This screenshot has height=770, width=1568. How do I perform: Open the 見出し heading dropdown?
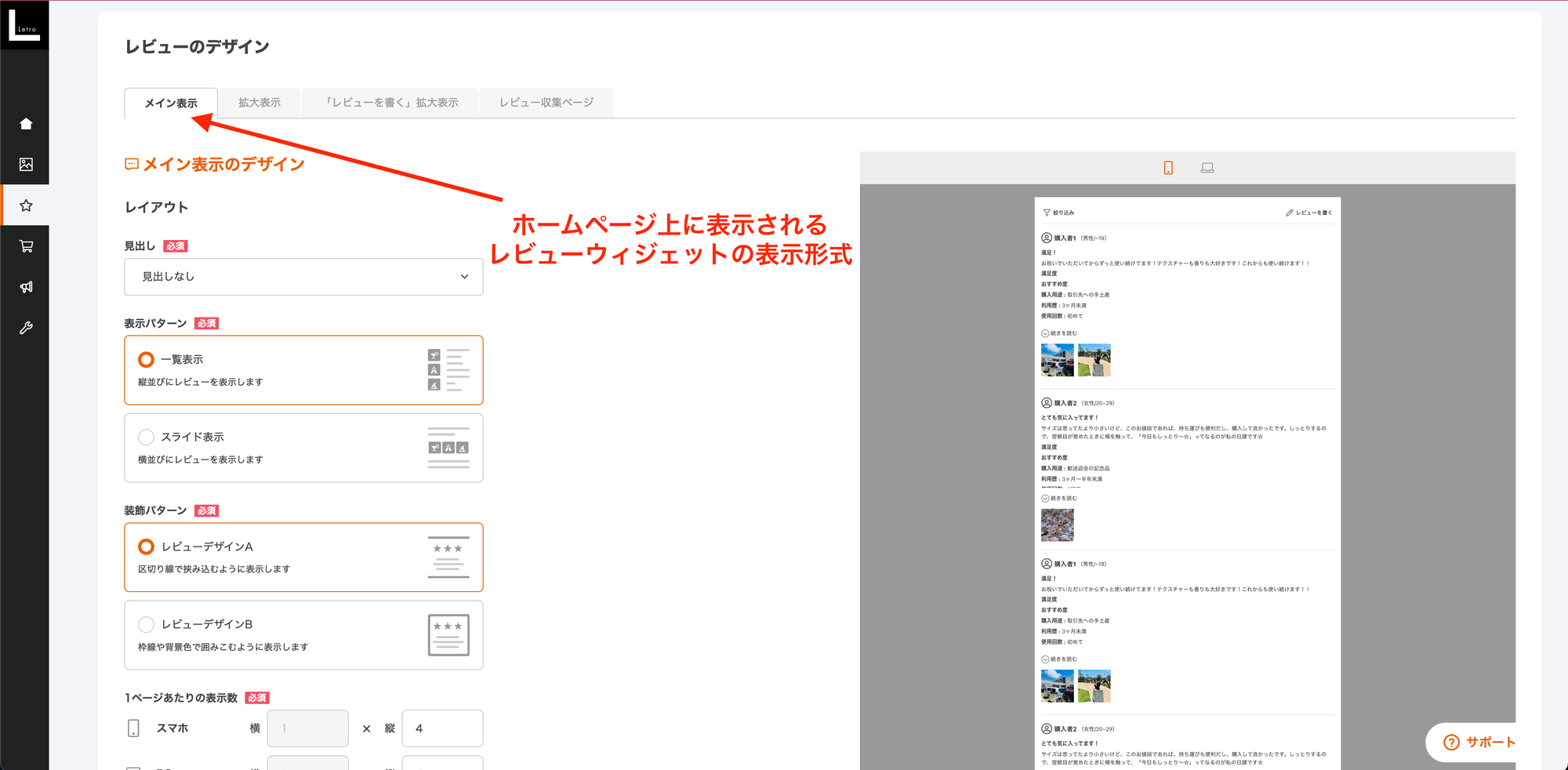pyautogui.click(x=303, y=276)
